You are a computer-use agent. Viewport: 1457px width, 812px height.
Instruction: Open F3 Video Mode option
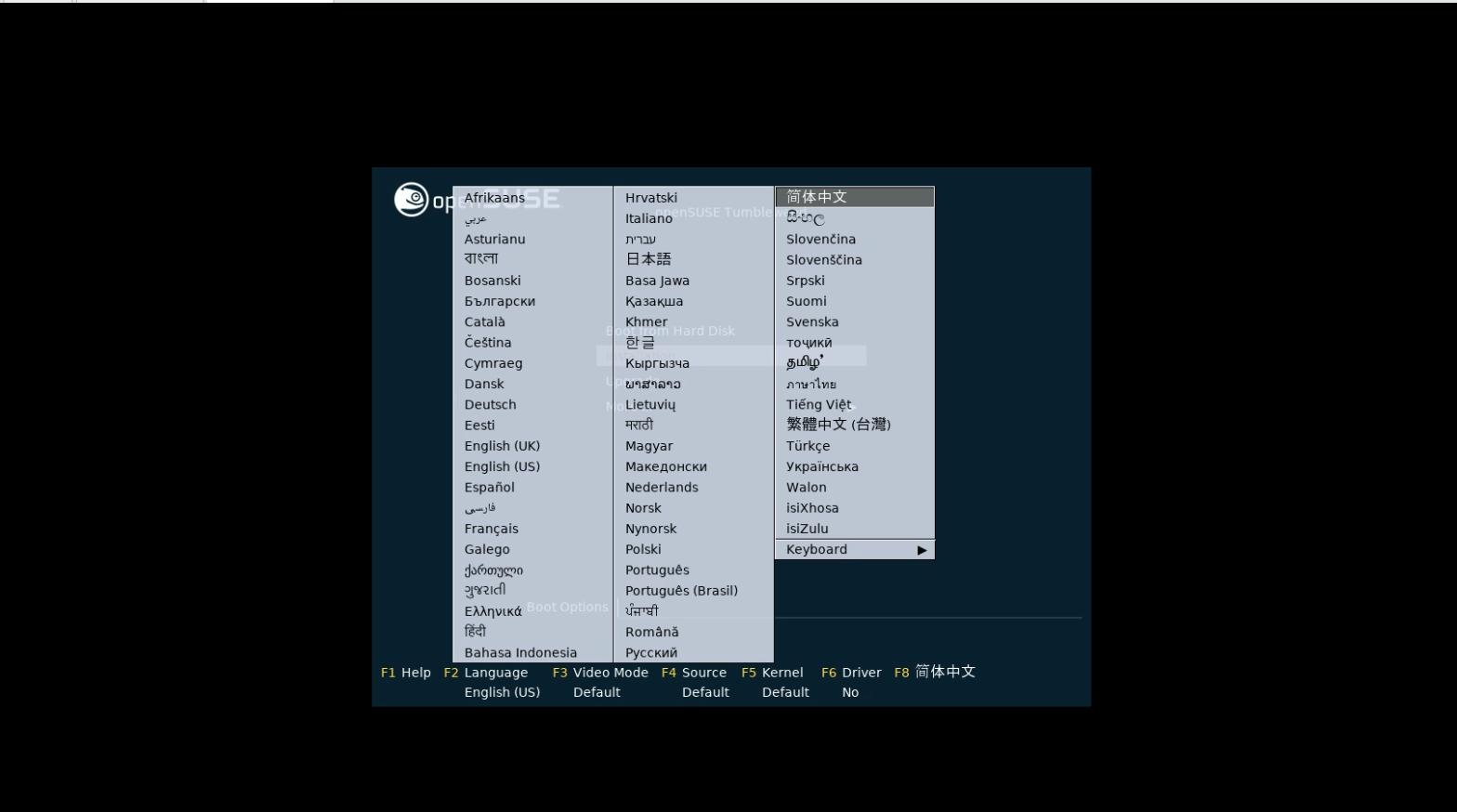pyautogui.click(x=600, y=673)
